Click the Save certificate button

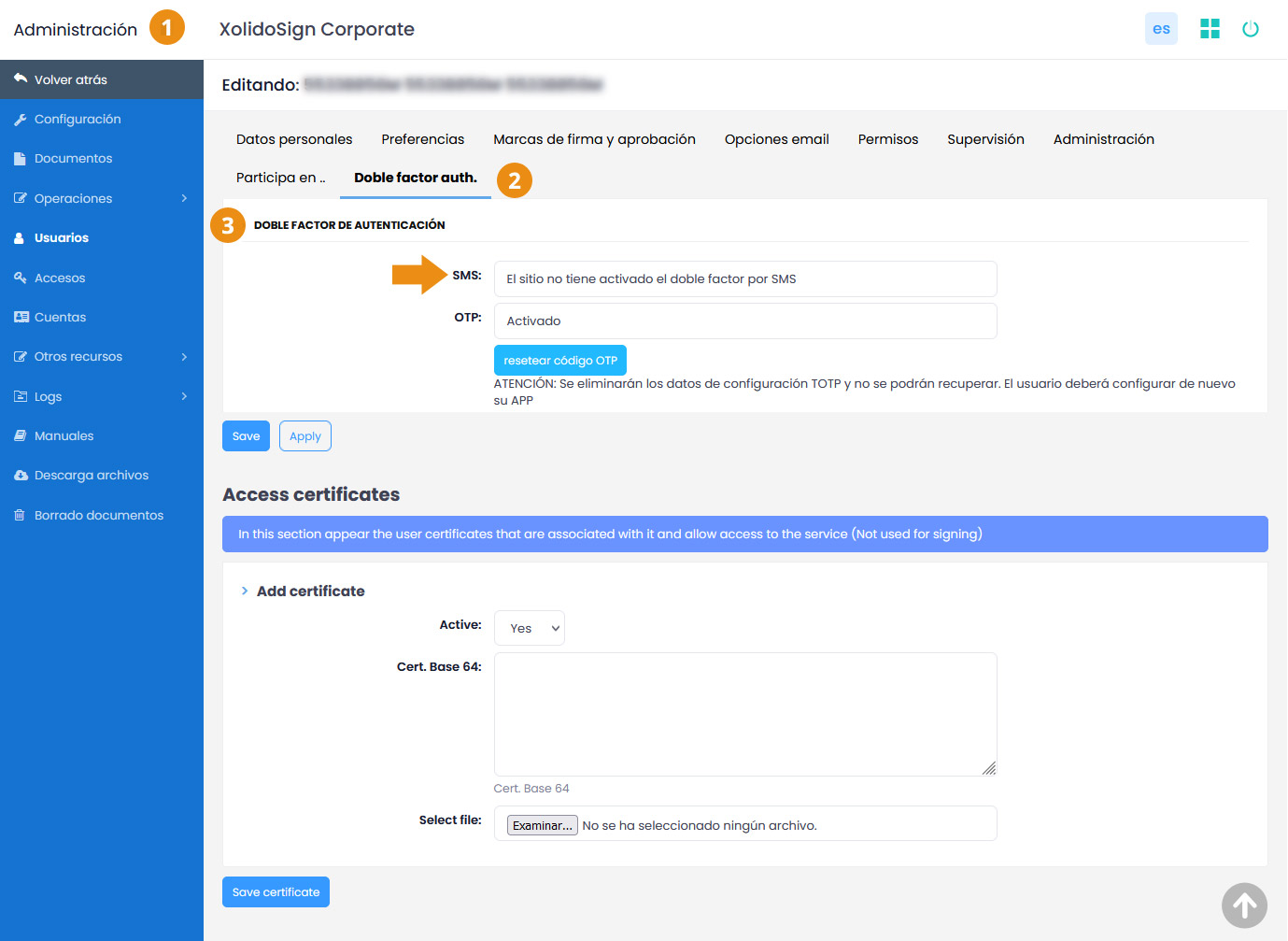(x=276, y=892)
